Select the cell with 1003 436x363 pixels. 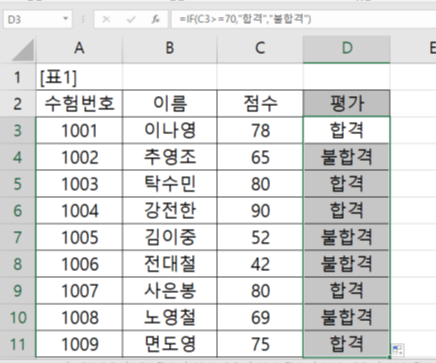[79, 184]
